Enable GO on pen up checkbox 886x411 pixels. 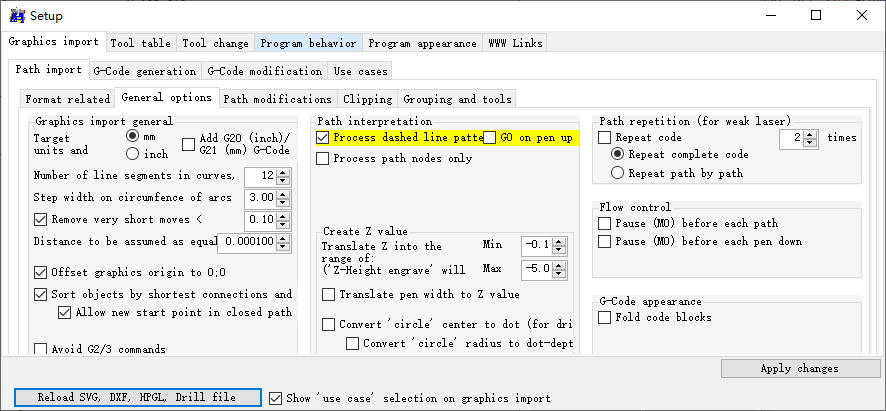click(x=490, y=137)
